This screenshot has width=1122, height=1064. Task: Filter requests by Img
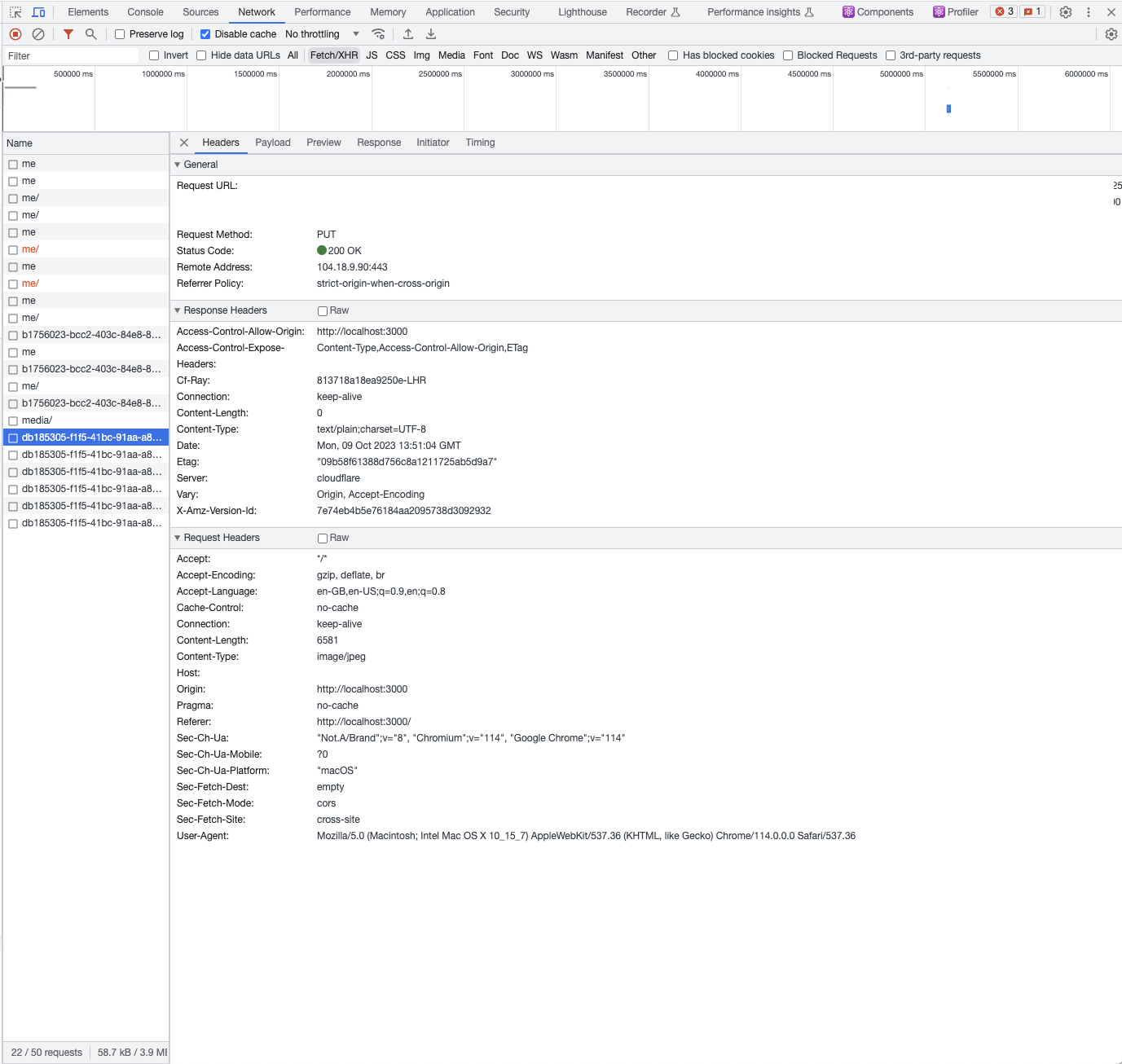421,55
